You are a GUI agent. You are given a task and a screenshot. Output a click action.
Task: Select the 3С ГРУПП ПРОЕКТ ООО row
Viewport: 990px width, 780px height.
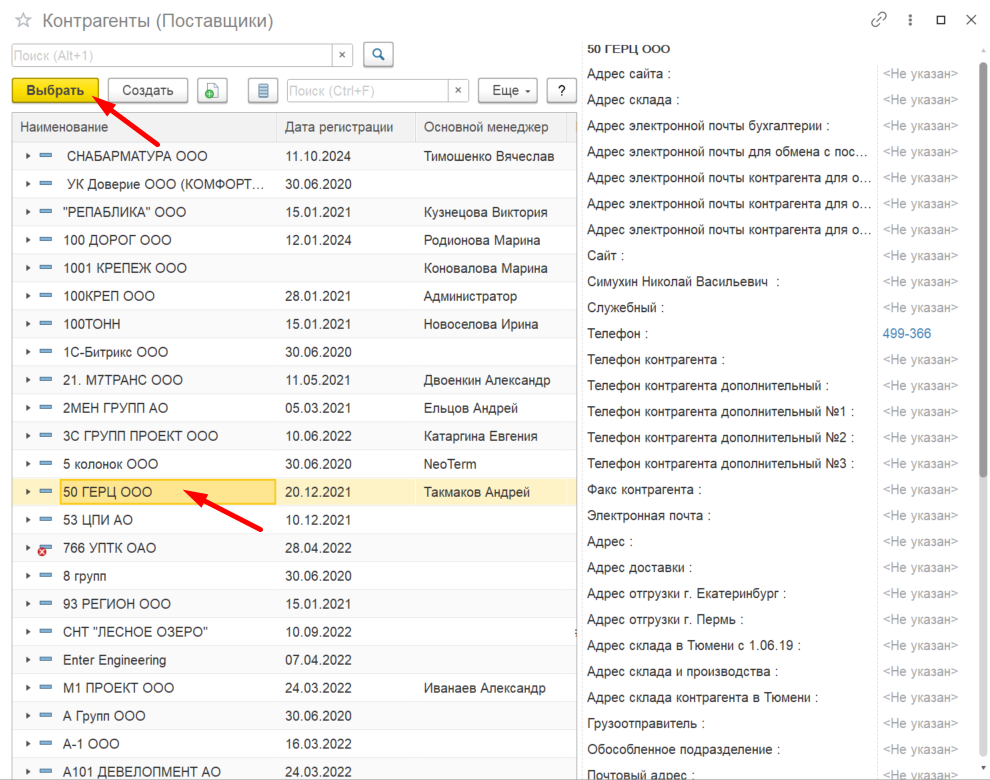(x=294, y=436)
